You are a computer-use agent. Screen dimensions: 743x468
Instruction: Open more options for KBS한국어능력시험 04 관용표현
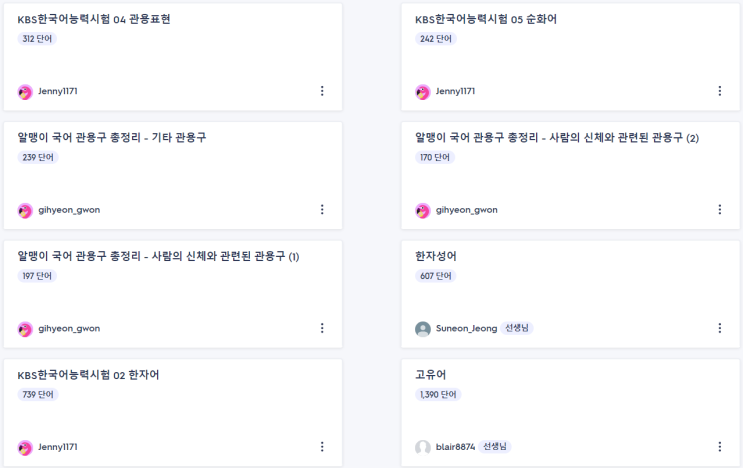point(322,91)
